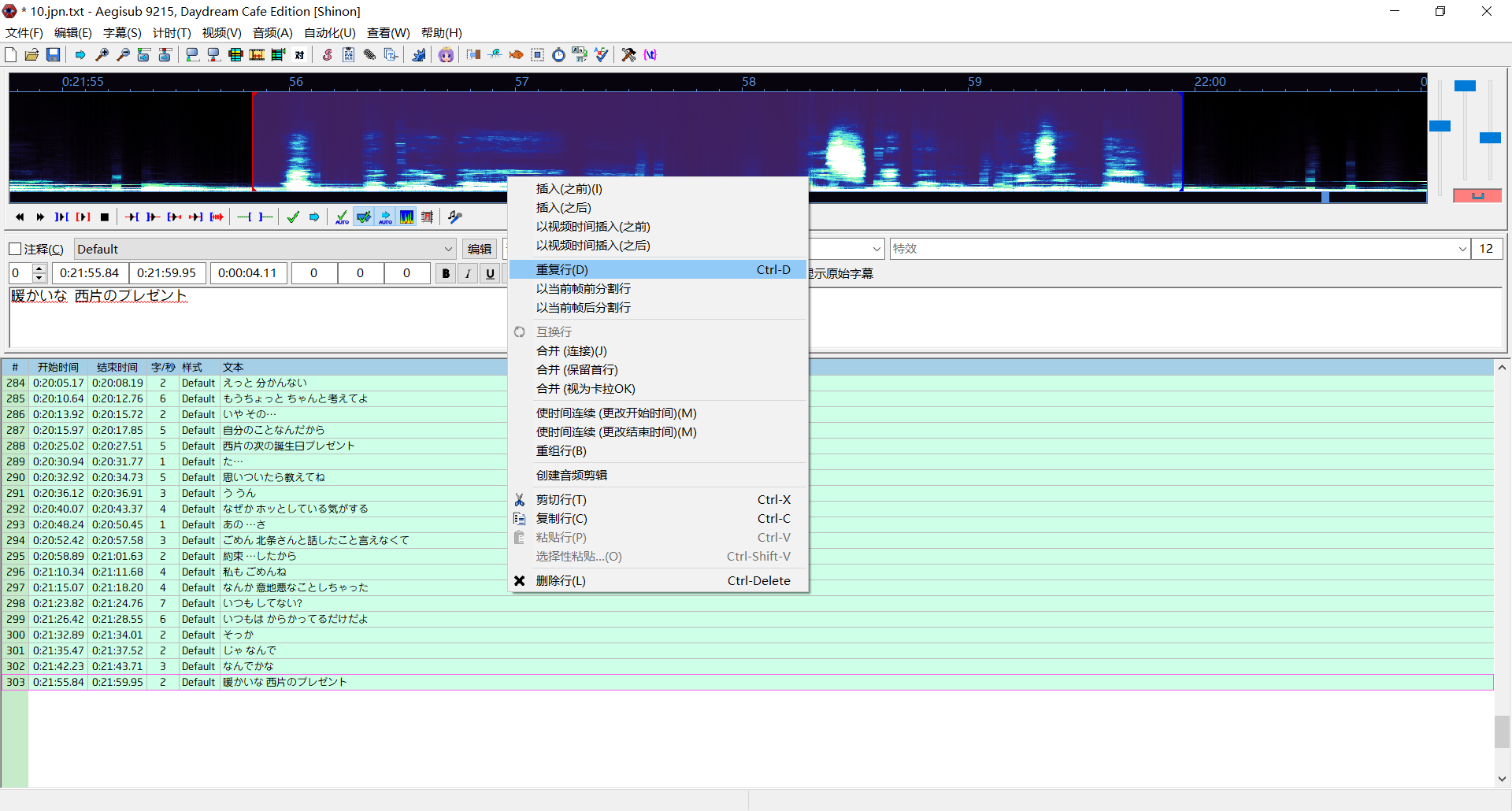Click the start time field 0:21:55.84
This screenshot has height=811, width=1512.
(x=90, y=273)
